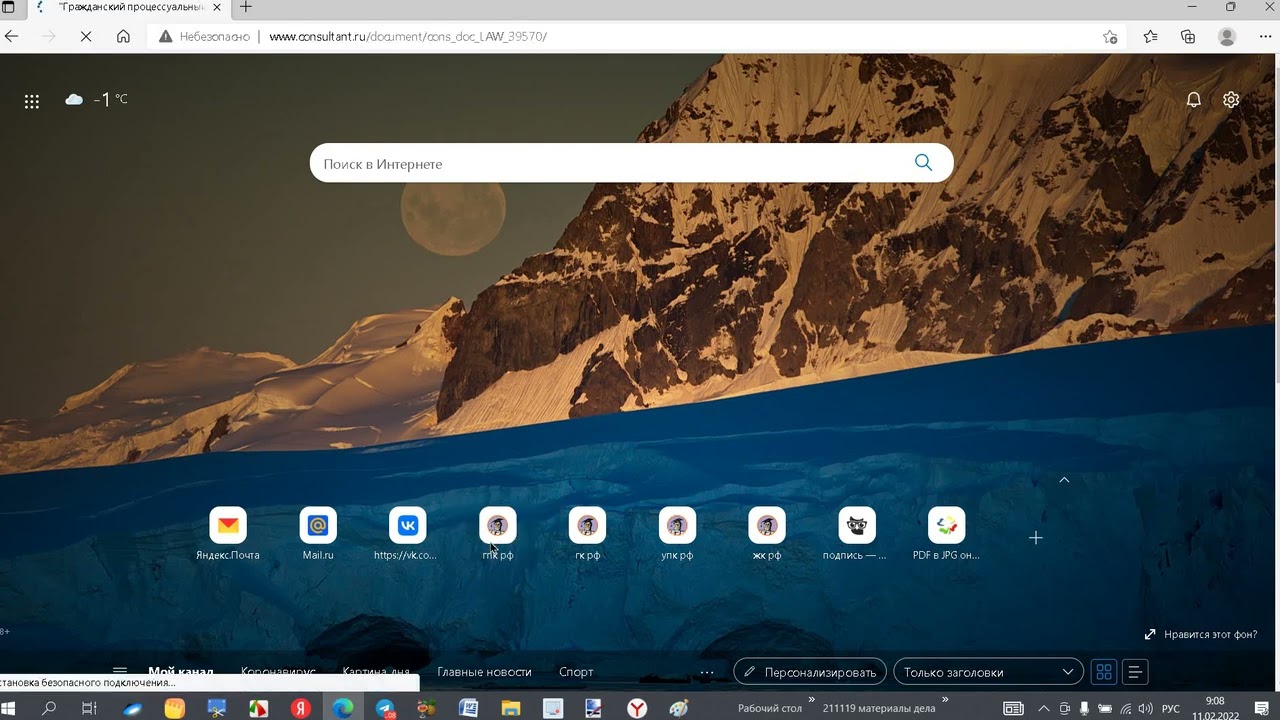Open the tab actions menu icon

coord(8,7)
